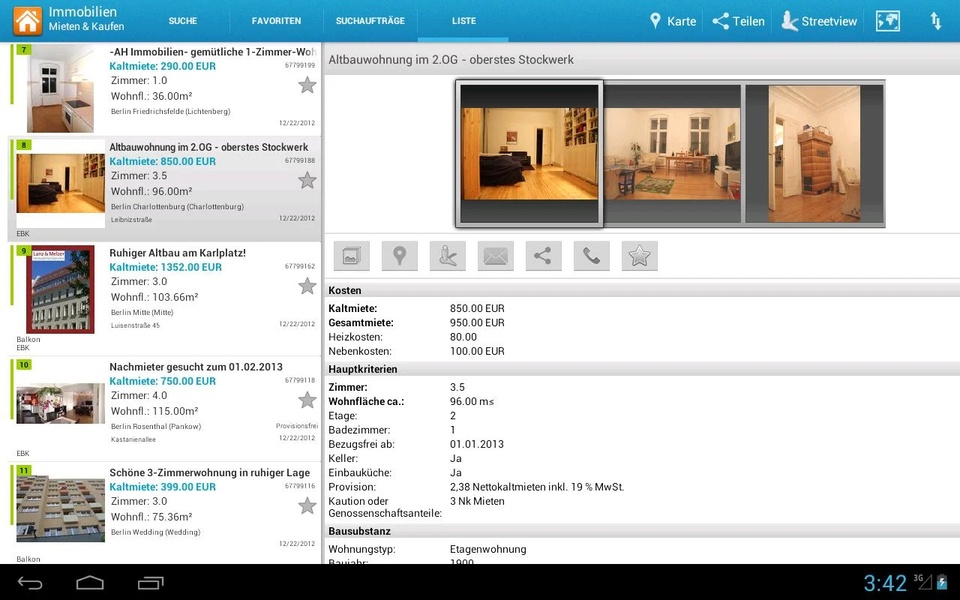The width and height of the screenshot is (960, 600).
Task: Click the Hauptkriterien section header
Action: [642, 369]
